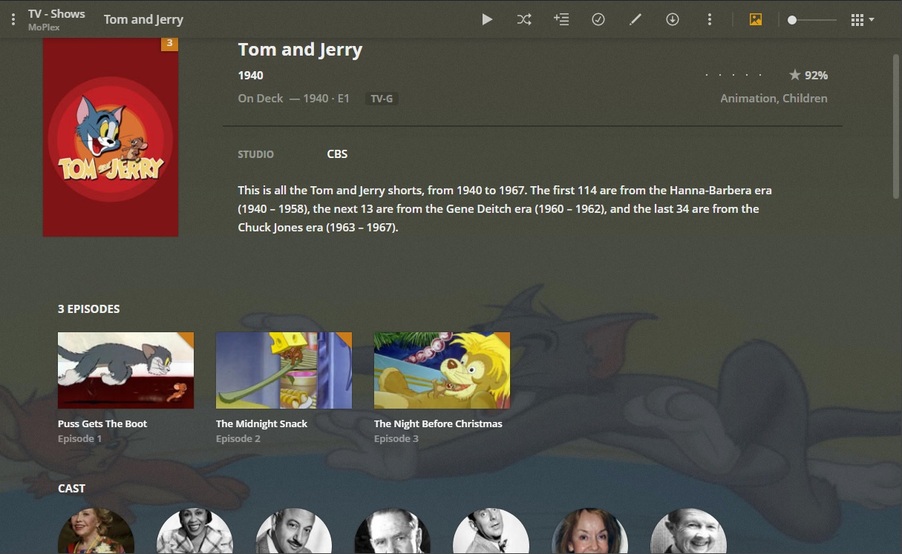The height and width of the screenshot is (554, 902).
Task: Open the More actions vertical dots menu
Action: [x=709, y=20]
